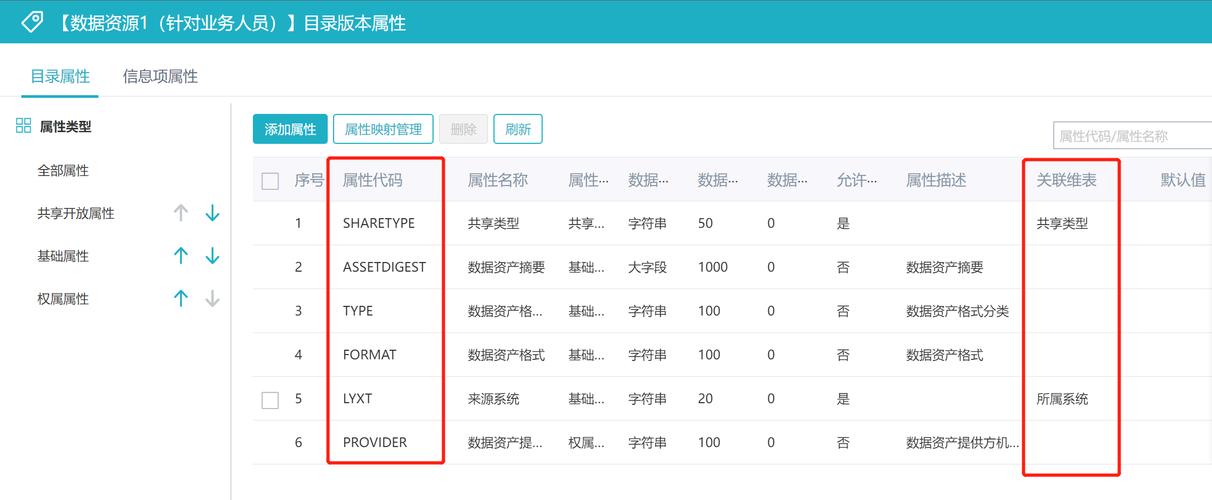
Task: Click the 来源系统 name cell
Action: 494,399
